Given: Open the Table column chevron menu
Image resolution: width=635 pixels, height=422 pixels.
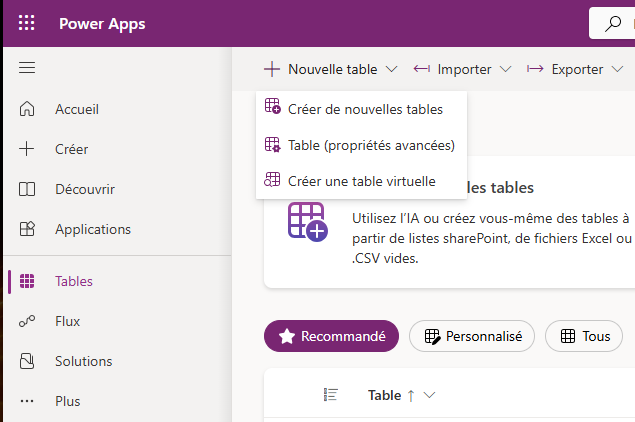Looking at the screenshot, I should coord(429,395).
